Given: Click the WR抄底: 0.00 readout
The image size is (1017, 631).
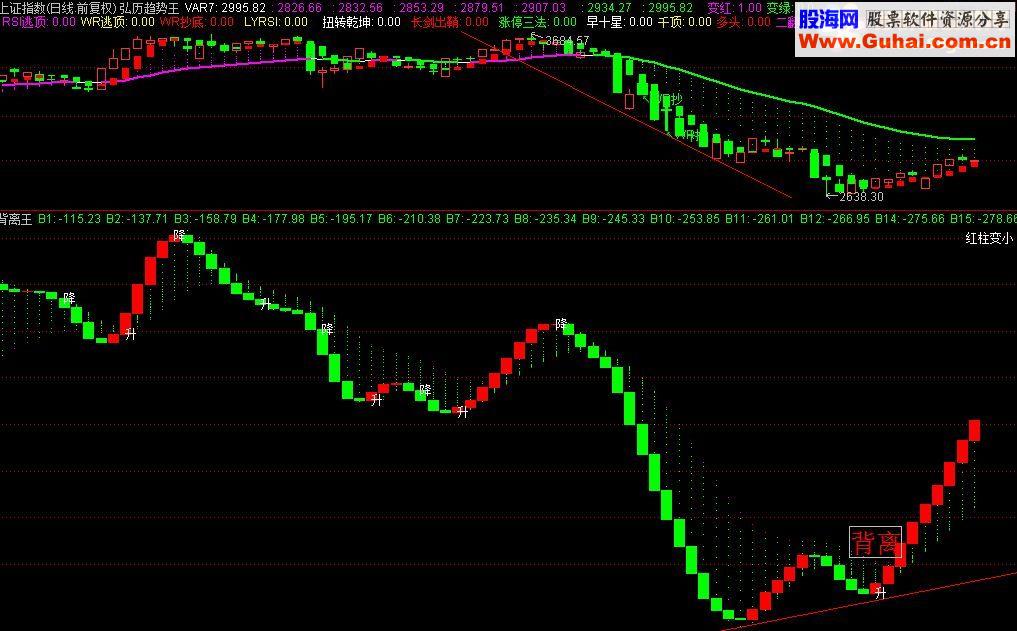Looking at the screenshot, I should point(197,21).
